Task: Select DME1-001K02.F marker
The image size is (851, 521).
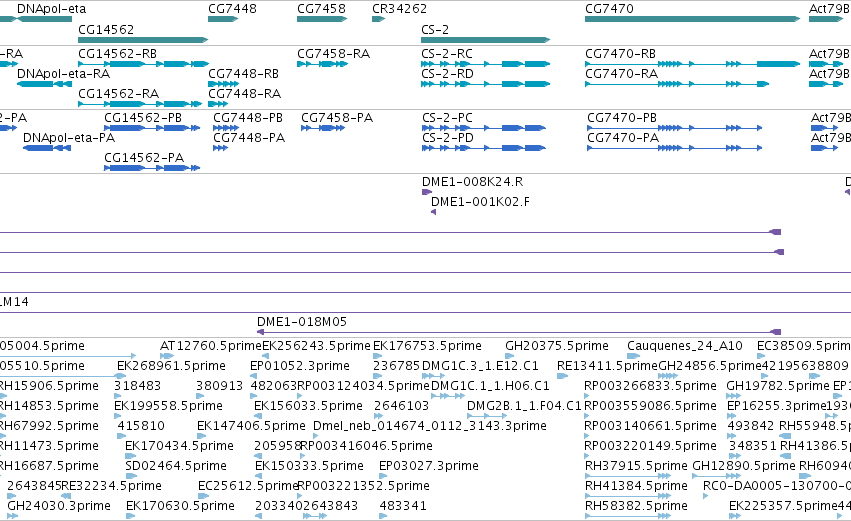Action: [433, 212]
